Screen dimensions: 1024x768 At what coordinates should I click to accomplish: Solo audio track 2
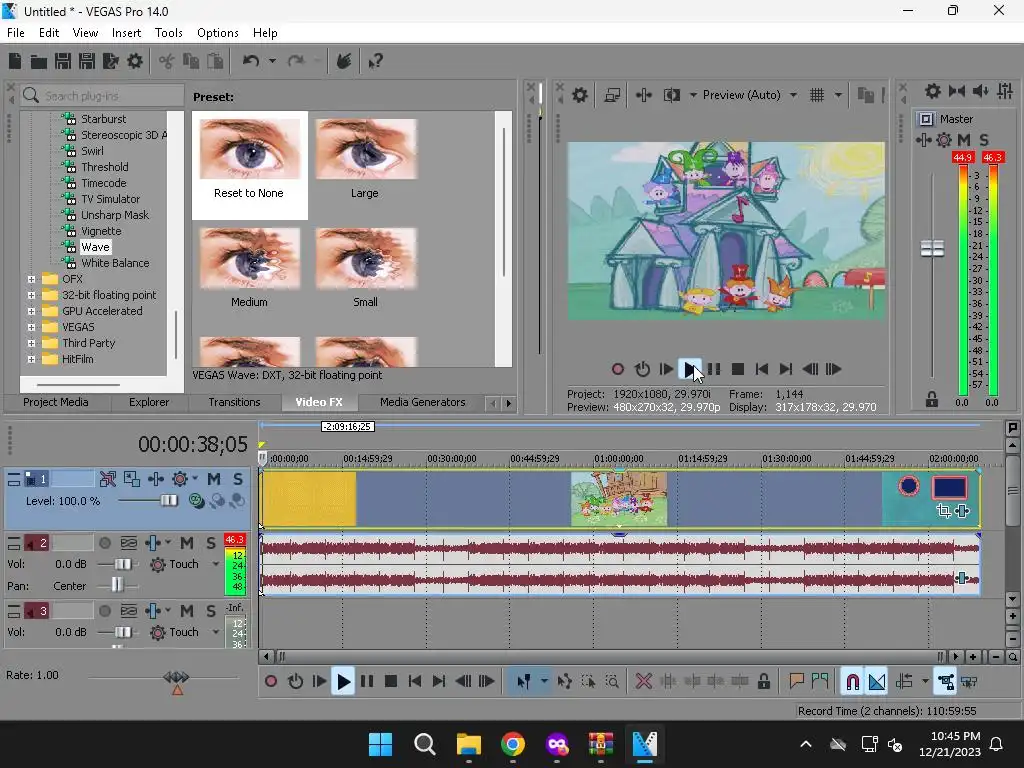point(211,543)
